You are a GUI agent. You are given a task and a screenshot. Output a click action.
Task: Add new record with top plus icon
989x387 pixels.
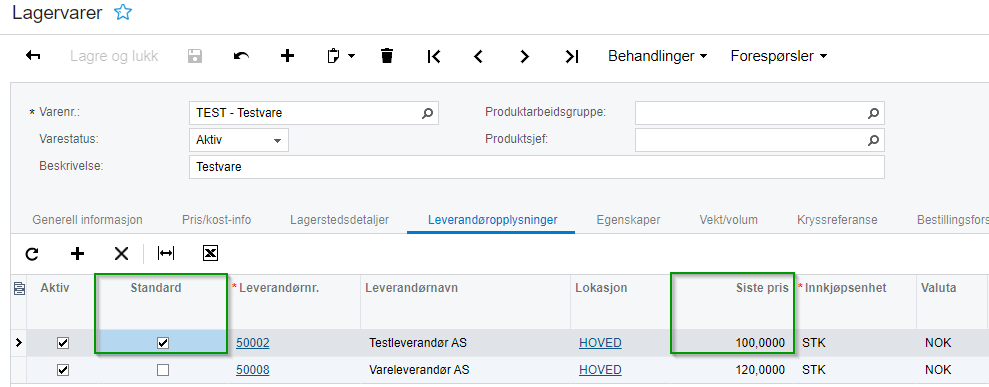pyautogui.click(x=287, y=56)
